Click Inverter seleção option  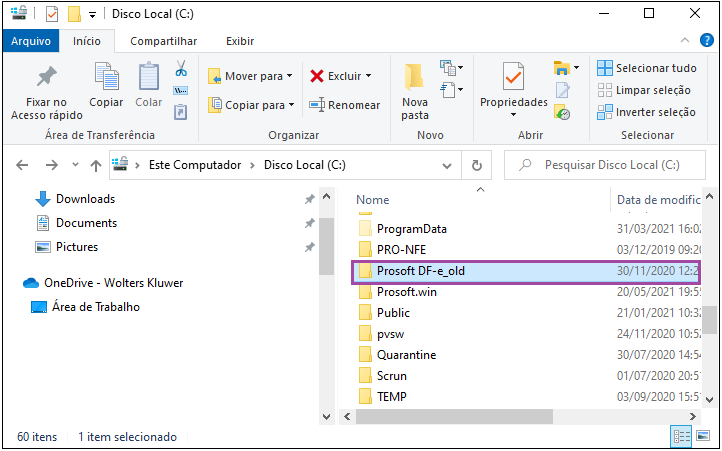646,112
